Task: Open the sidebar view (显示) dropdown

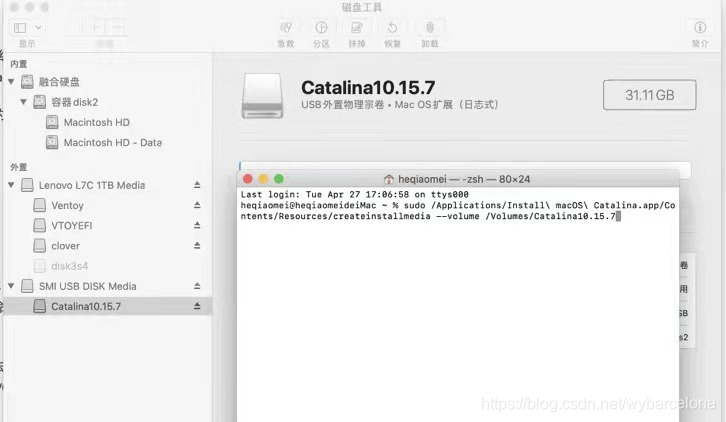Action: coord(27,28)
